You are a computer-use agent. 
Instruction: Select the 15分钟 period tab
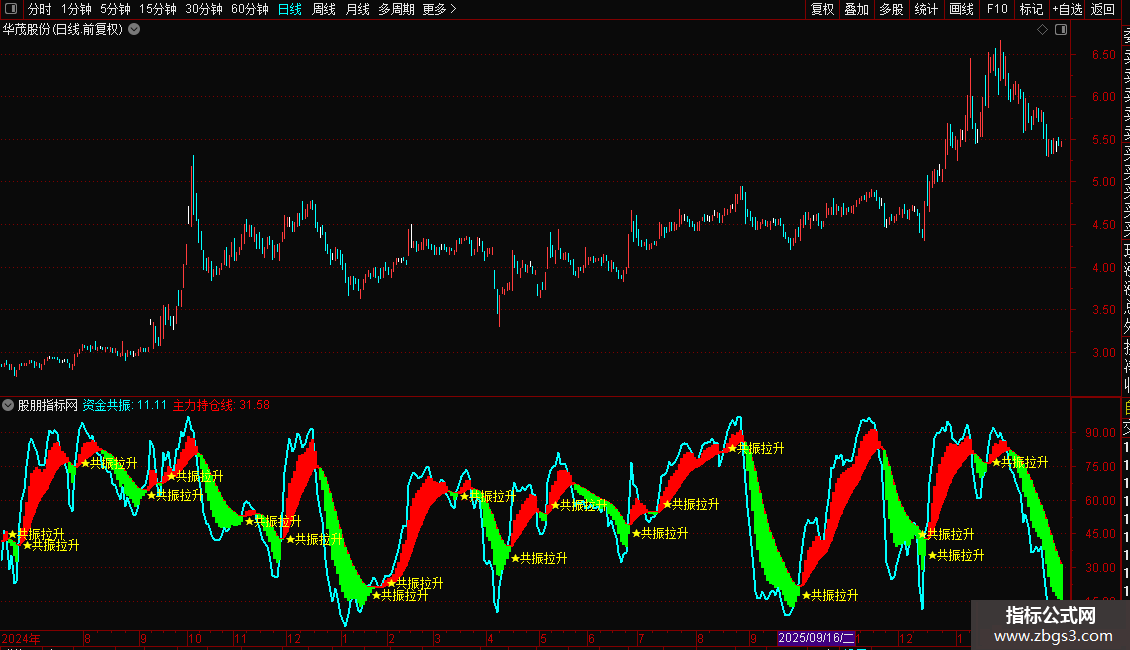[158, 9]
